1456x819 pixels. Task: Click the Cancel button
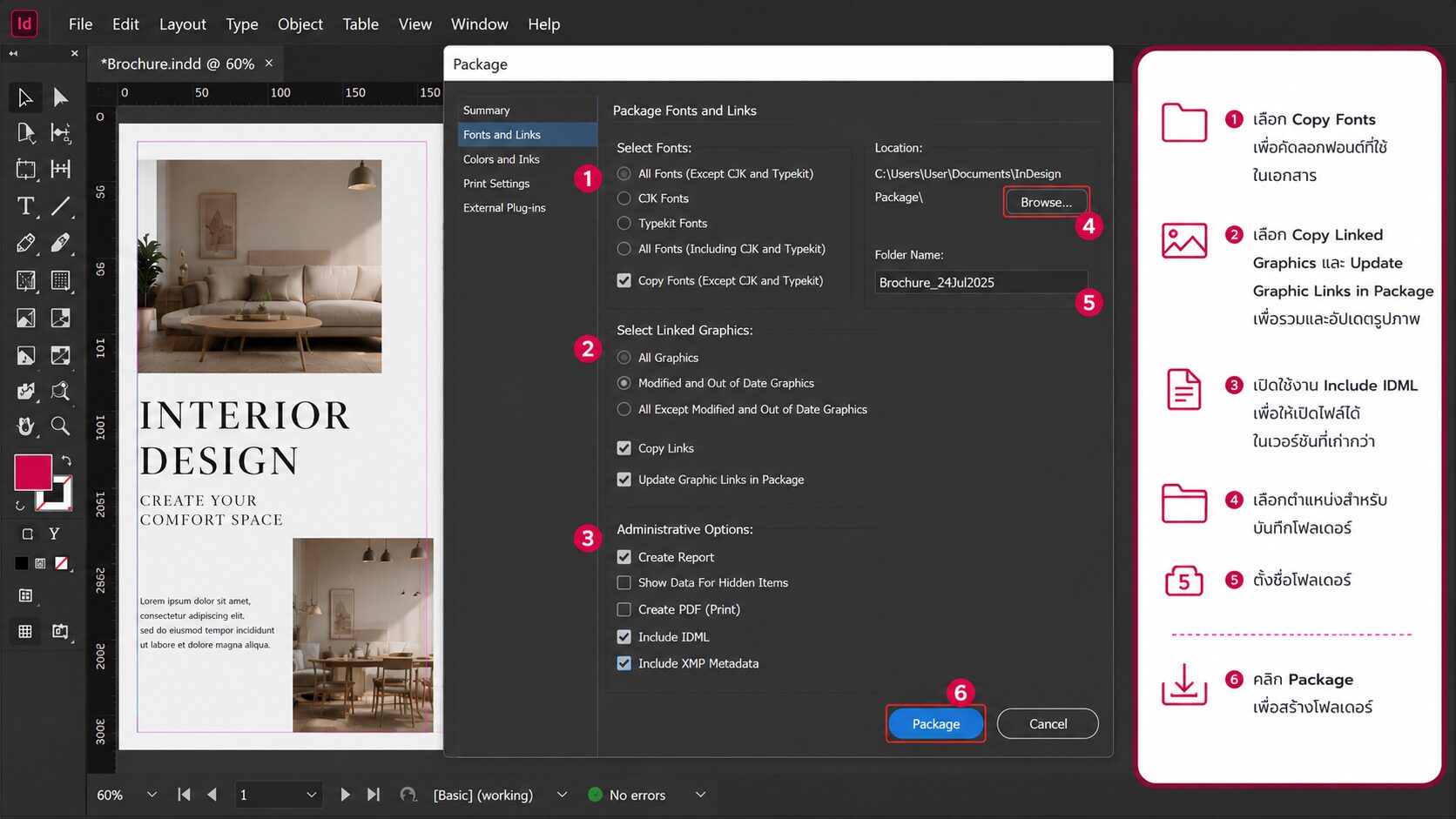pos(1048,723)
